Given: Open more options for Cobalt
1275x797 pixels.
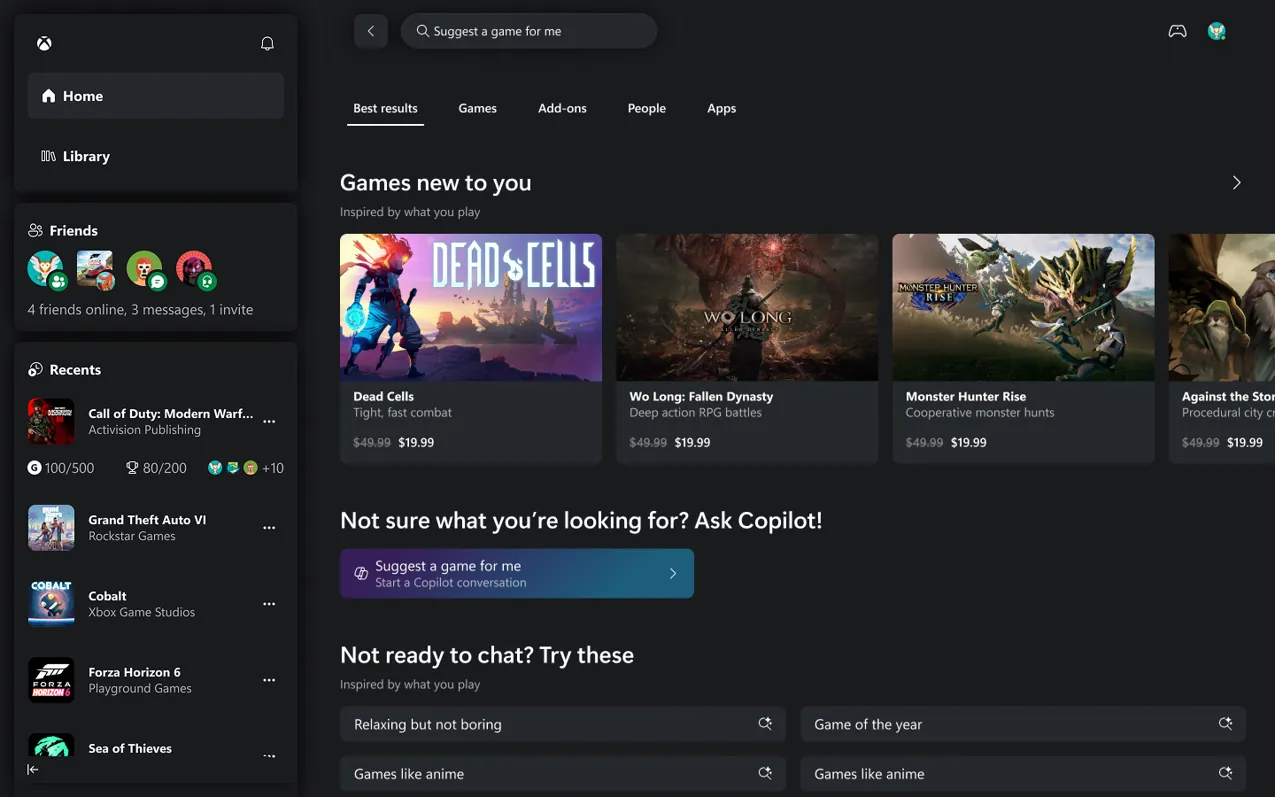Looking at the screenshot, I should 269,604.
